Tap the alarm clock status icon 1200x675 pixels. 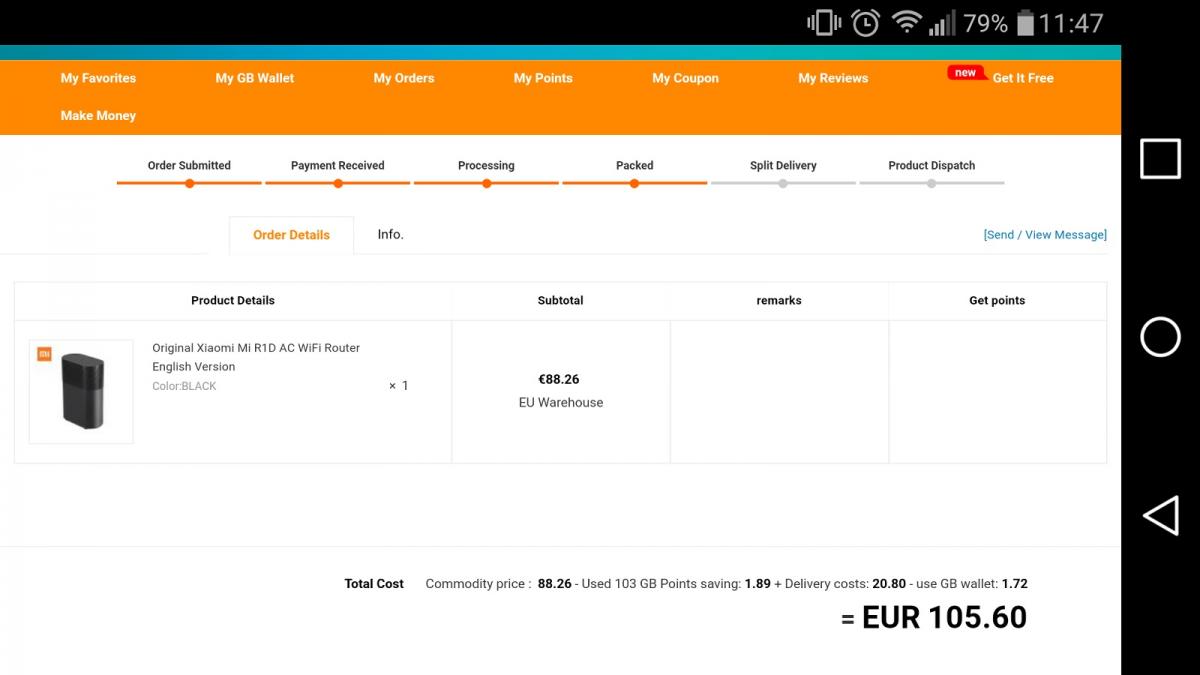coord(865,22)
